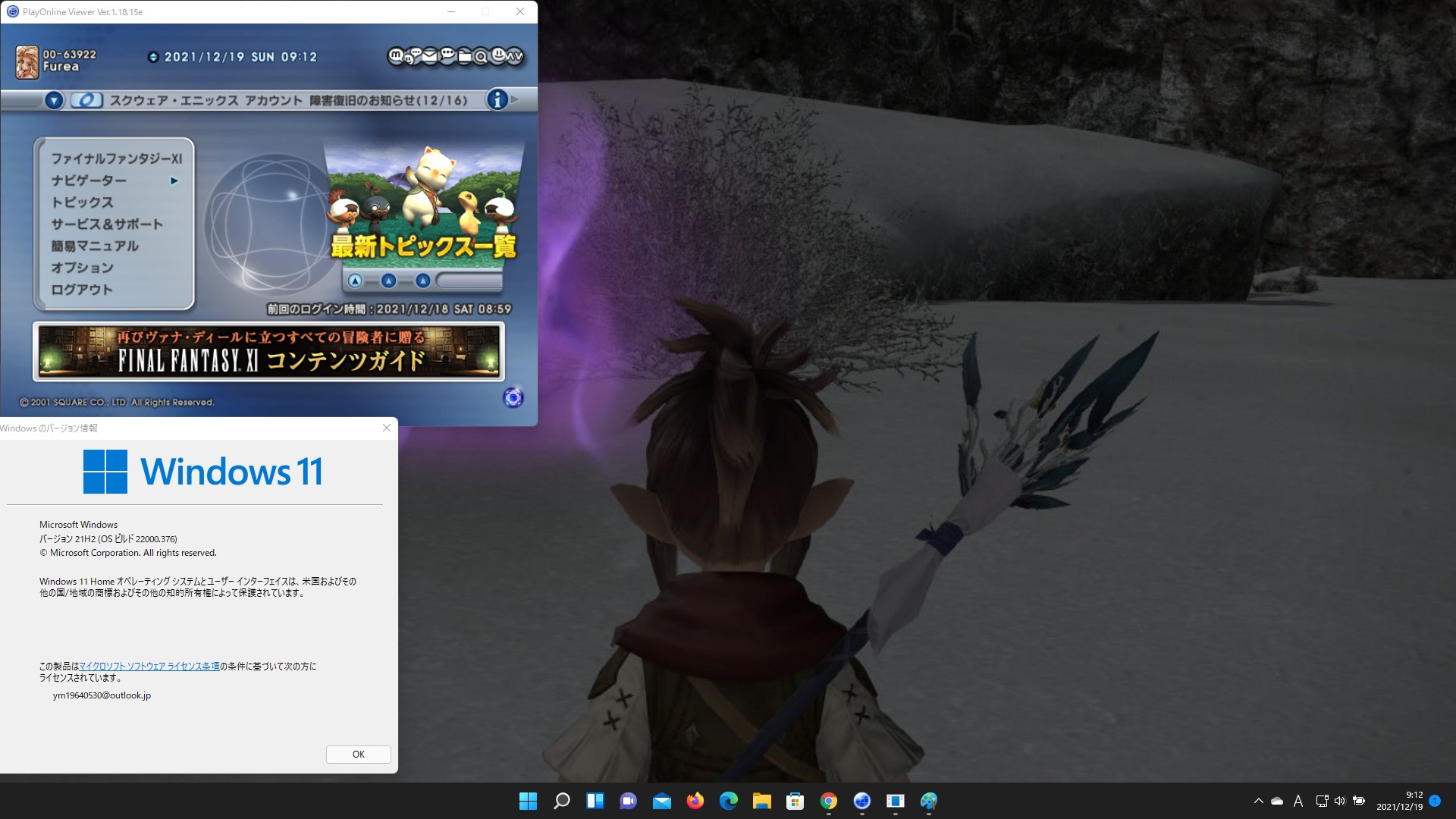Viewport: 1456px width, 819px height.
Task: Click the topics scroll-up arrow control
Action: (x=355, y=280)
